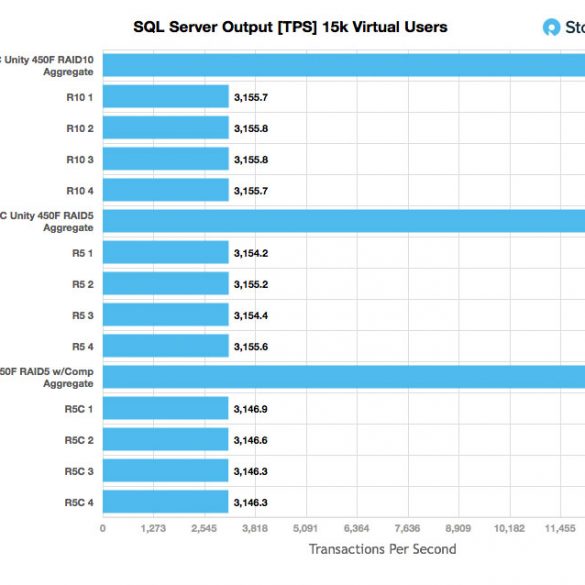Click the value 3,155.8 beside R10 2

[251, 129]
